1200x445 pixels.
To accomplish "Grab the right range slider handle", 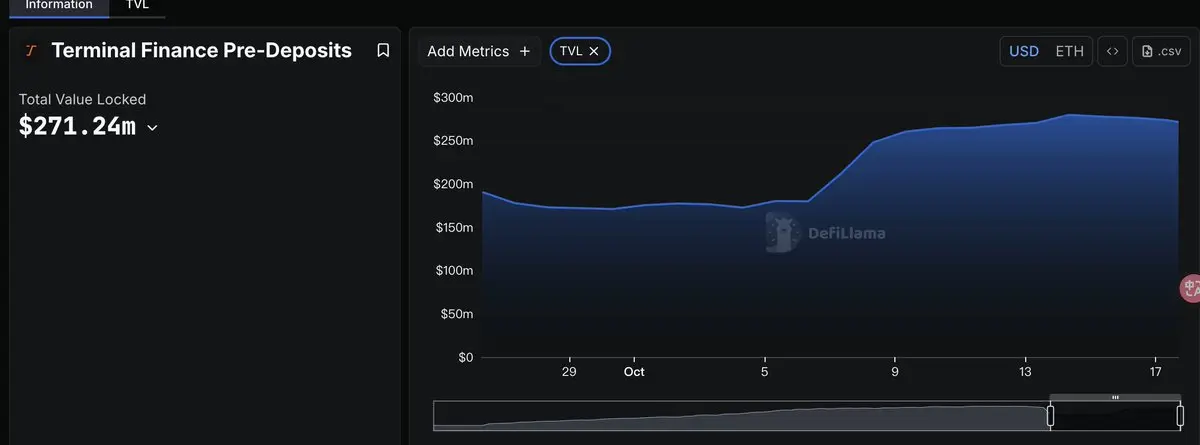I will (1178, 416).
